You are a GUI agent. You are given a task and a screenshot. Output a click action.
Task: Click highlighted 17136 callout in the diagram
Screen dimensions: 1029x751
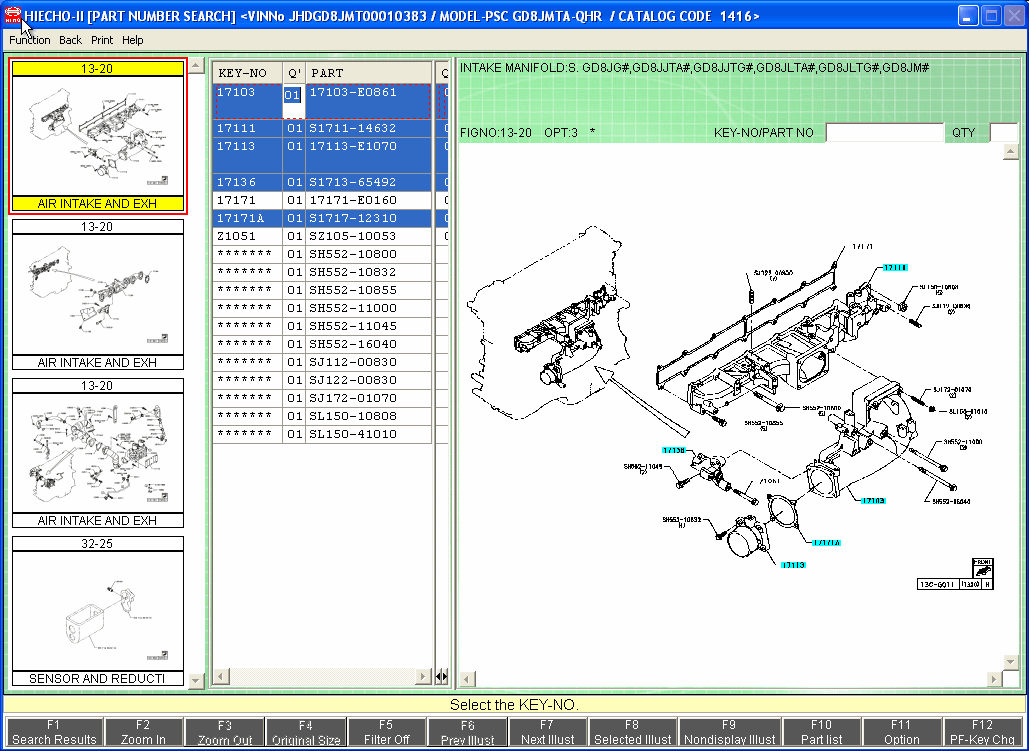click(x=675, y=451)
